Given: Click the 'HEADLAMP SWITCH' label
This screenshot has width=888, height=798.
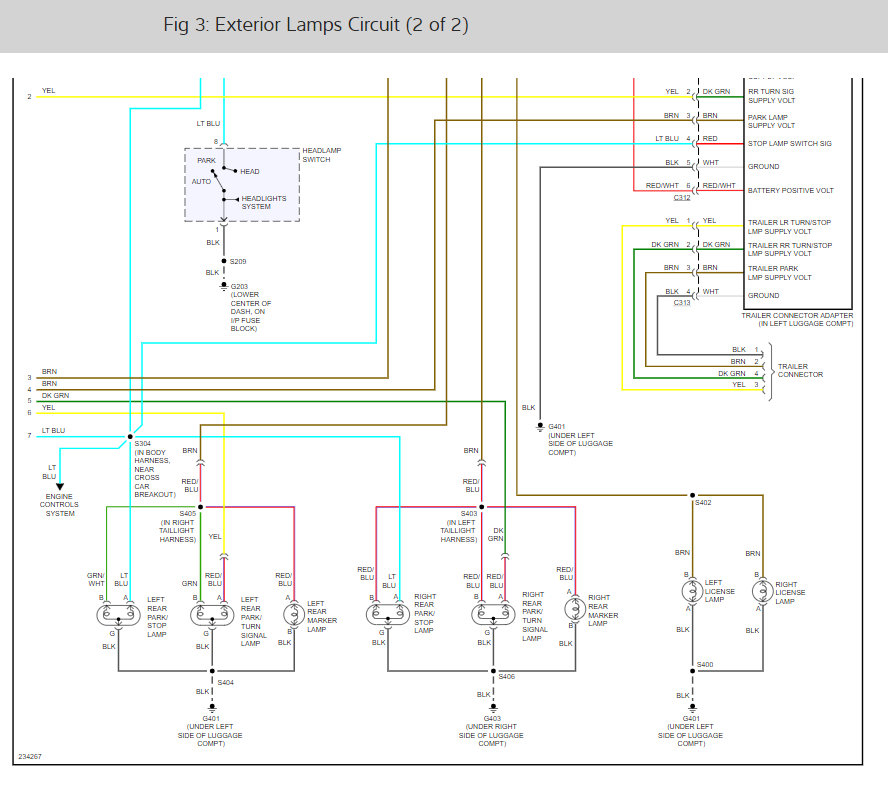Looking at the screenshot, I should click(x=322, y=155).
